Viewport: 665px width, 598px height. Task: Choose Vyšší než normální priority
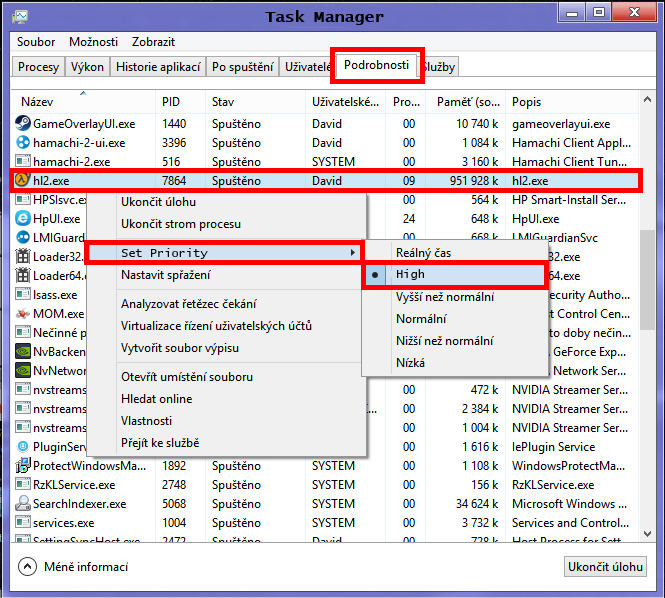point(455,297)
